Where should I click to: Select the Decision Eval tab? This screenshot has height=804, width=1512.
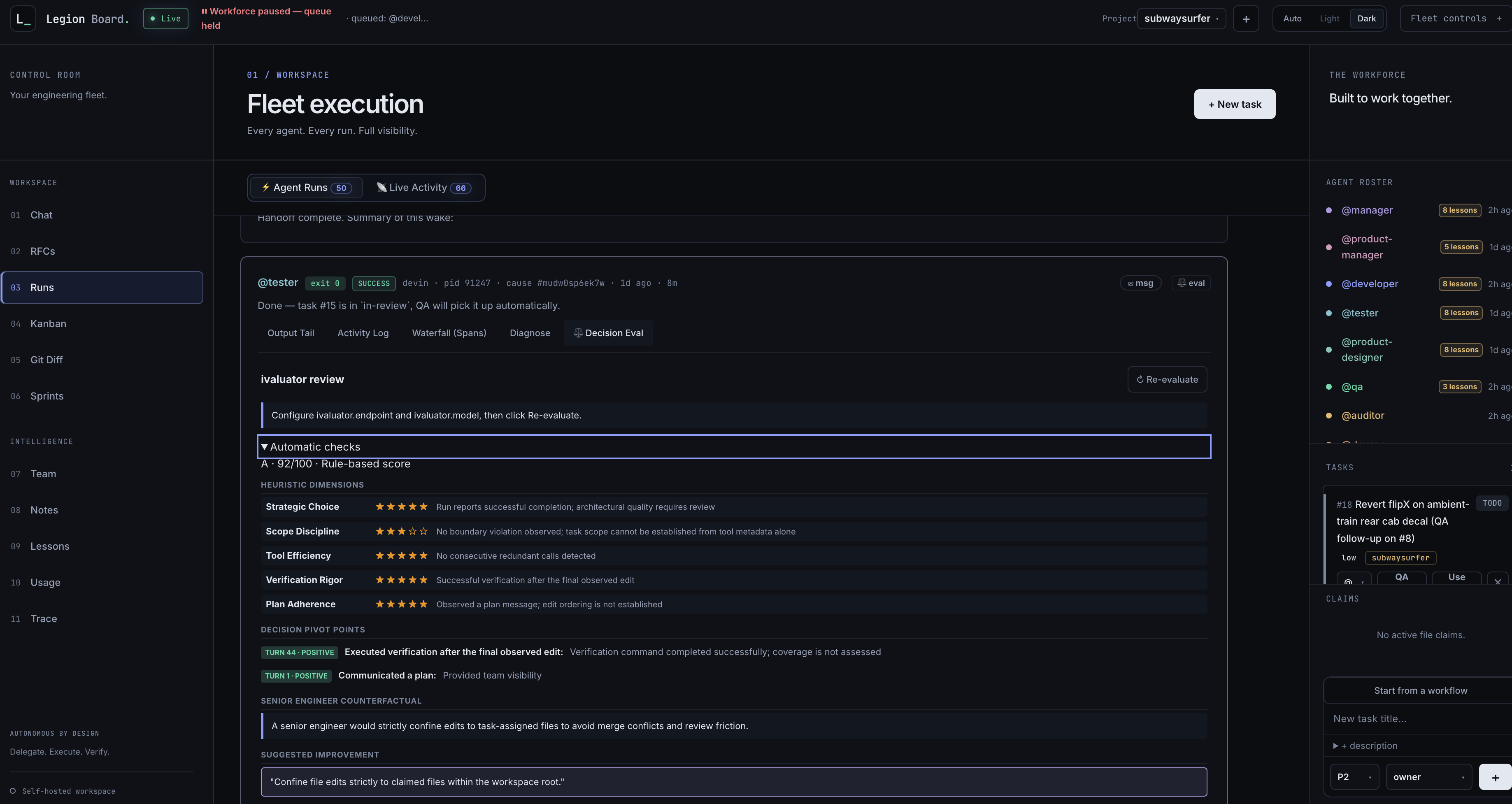608,333
